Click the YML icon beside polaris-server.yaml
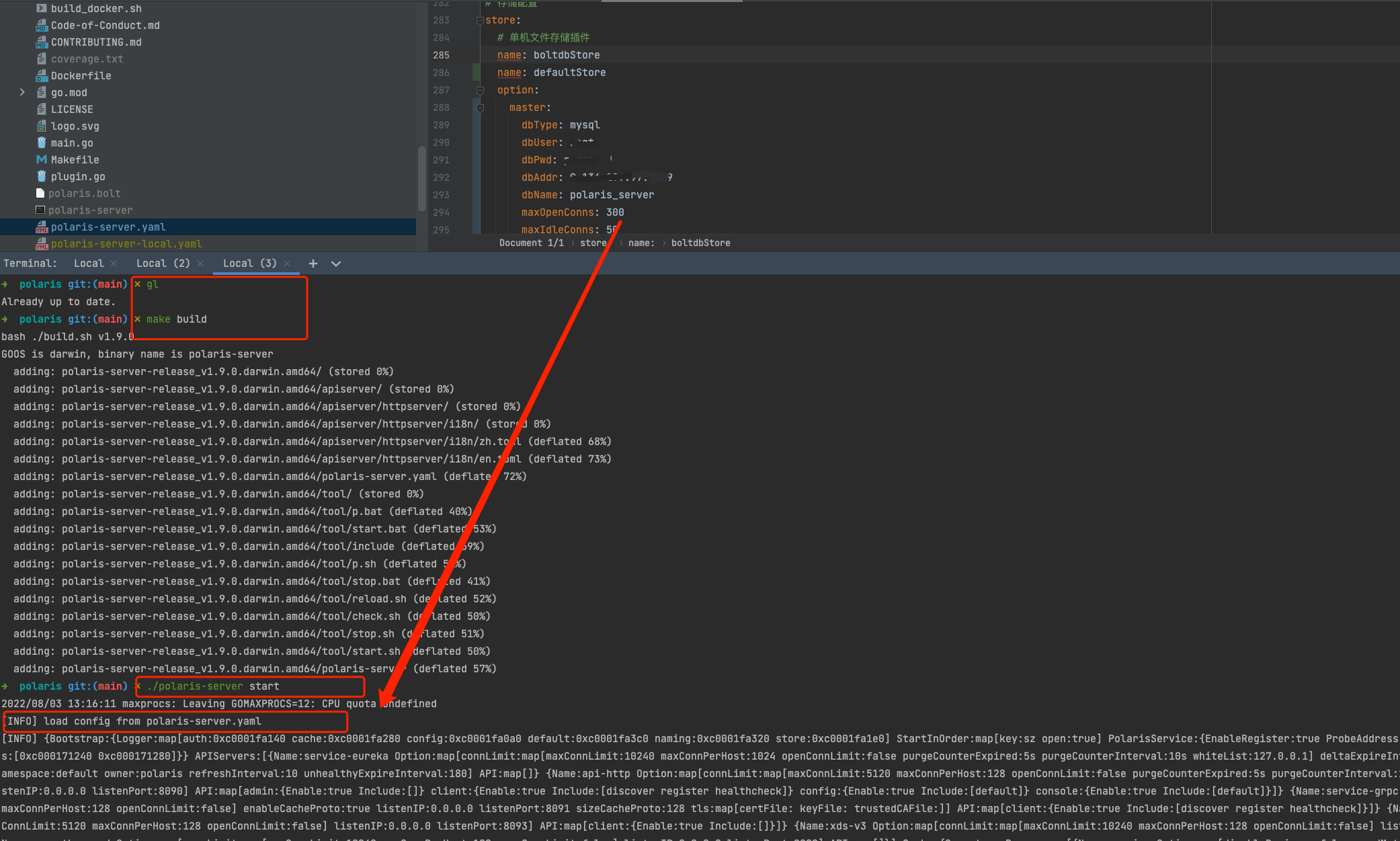Screen dimensions: 1400x841 point(41,227)
